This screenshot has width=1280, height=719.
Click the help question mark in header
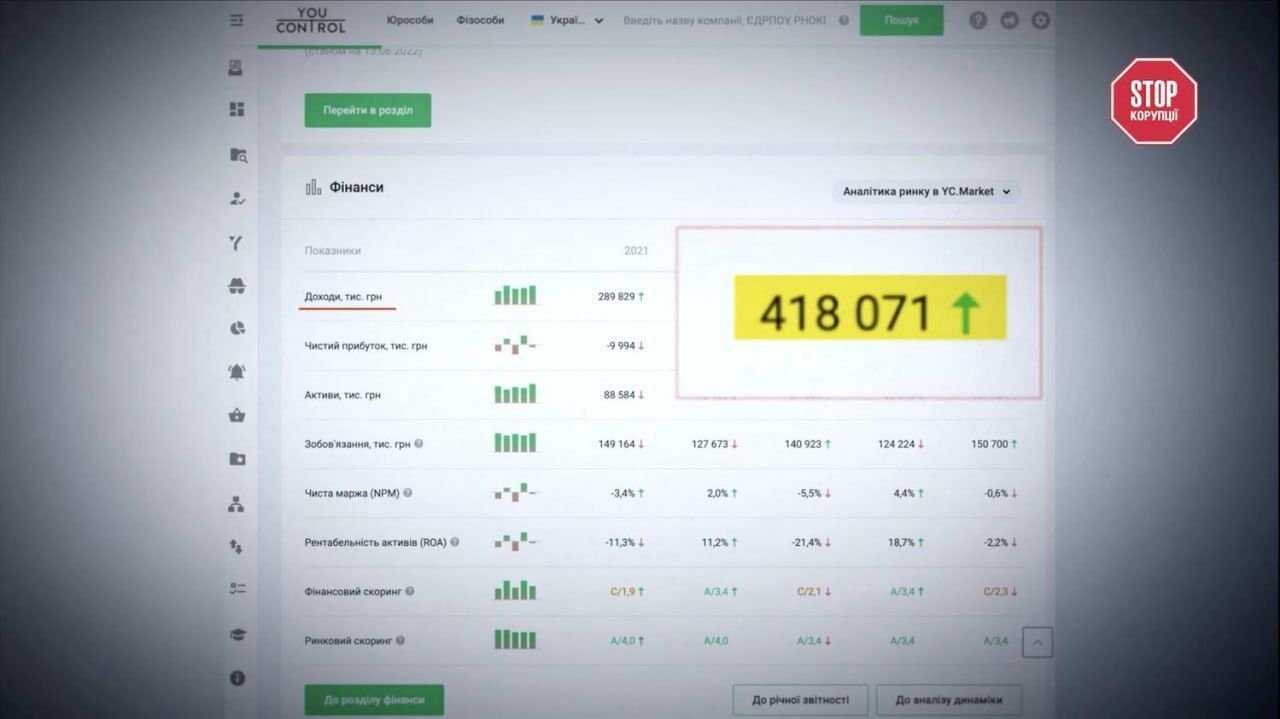coord(978,20)
